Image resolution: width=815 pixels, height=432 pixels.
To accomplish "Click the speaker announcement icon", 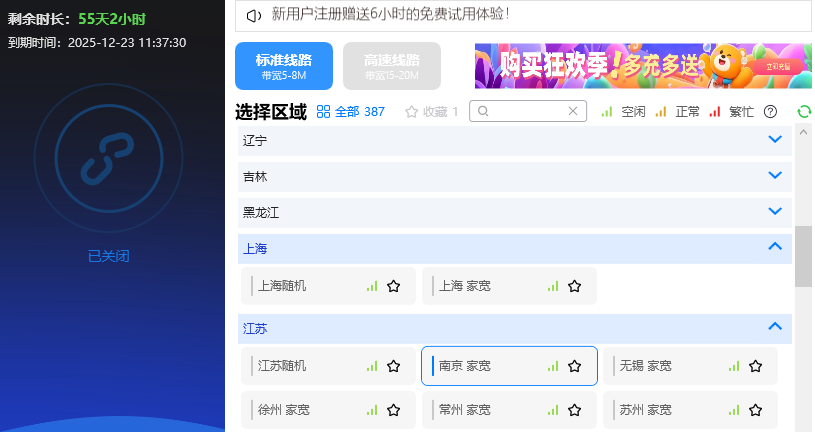I will pyautogui.click(x=254, y=16).
